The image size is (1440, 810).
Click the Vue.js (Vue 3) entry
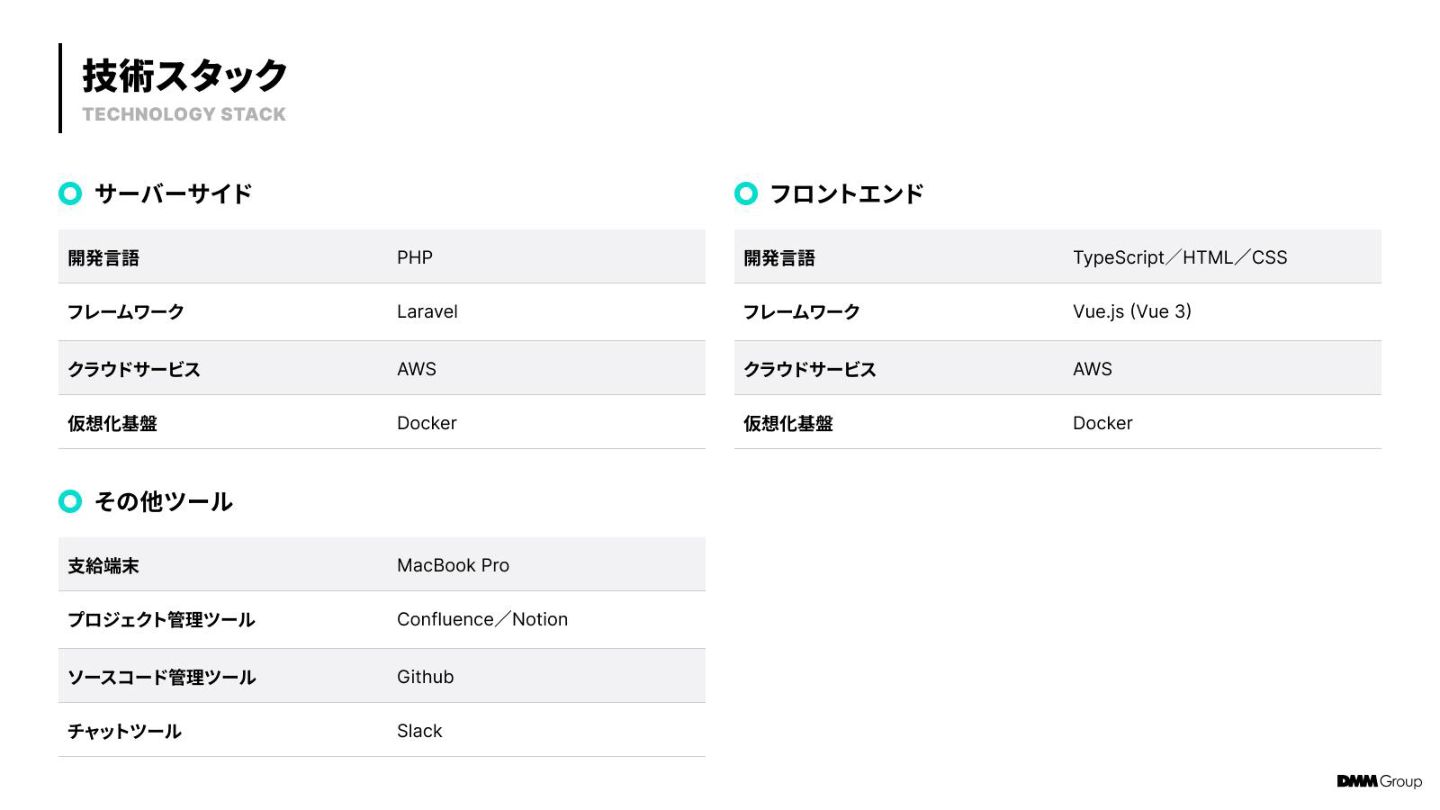[x=1132, y=312]
